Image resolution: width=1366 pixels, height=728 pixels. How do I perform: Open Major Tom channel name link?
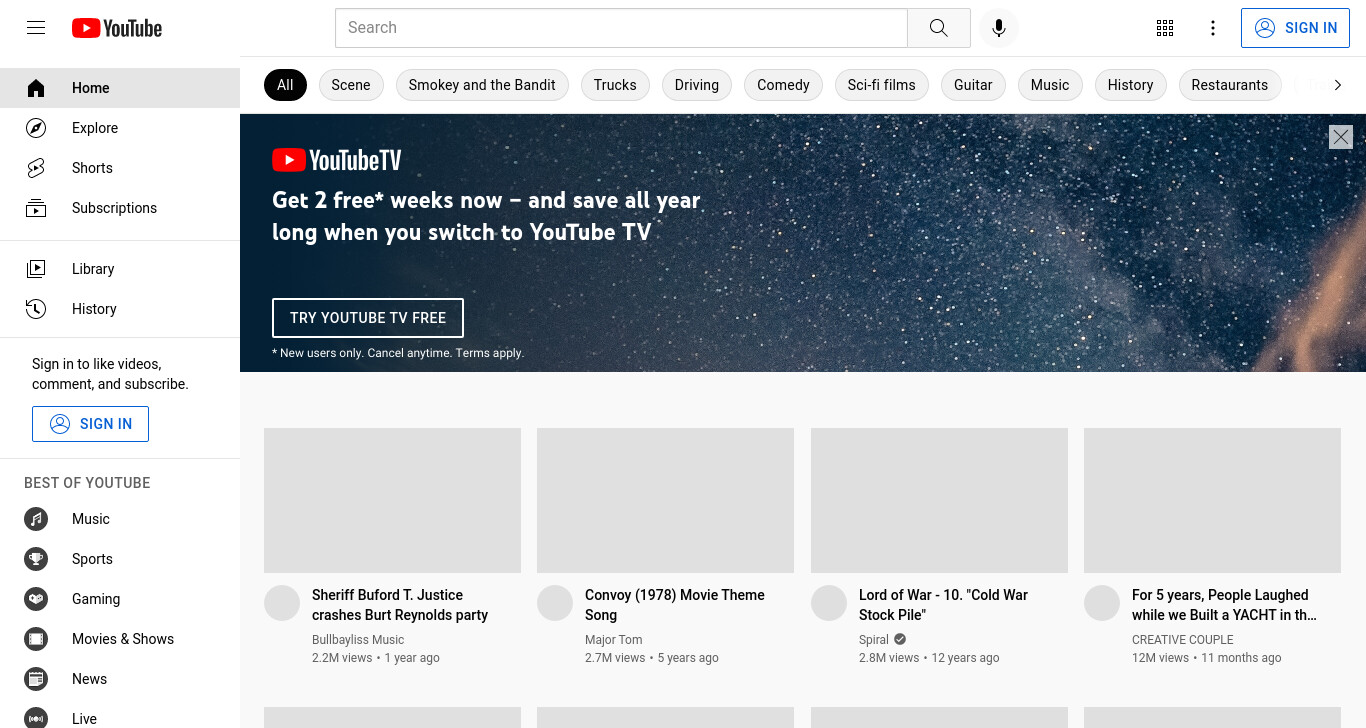tap(614, 640)
